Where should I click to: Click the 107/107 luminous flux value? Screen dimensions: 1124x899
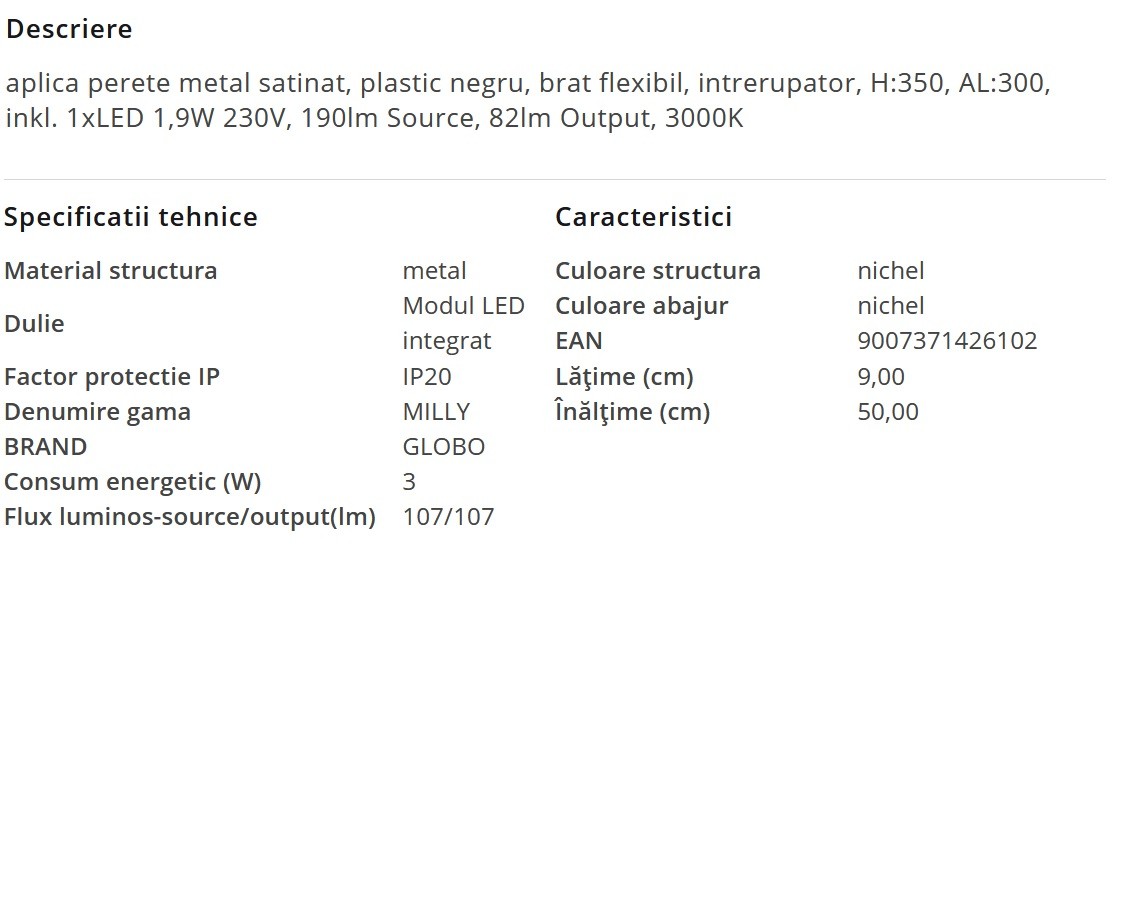448,517
